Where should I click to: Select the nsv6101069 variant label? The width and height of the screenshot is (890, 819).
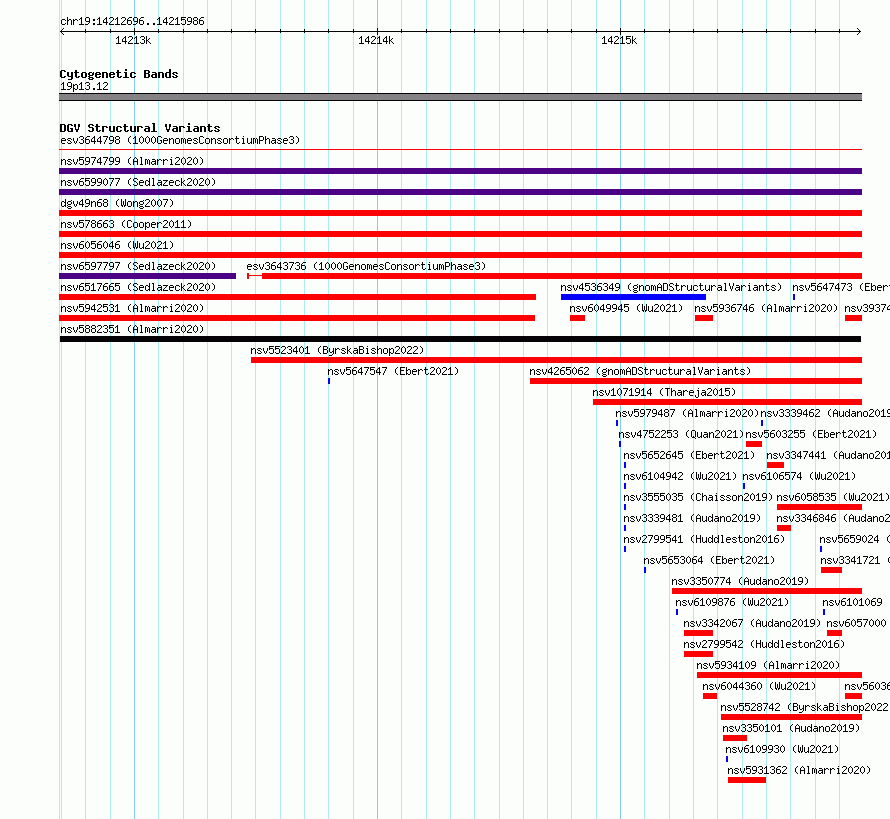click(x=853, y=602)
